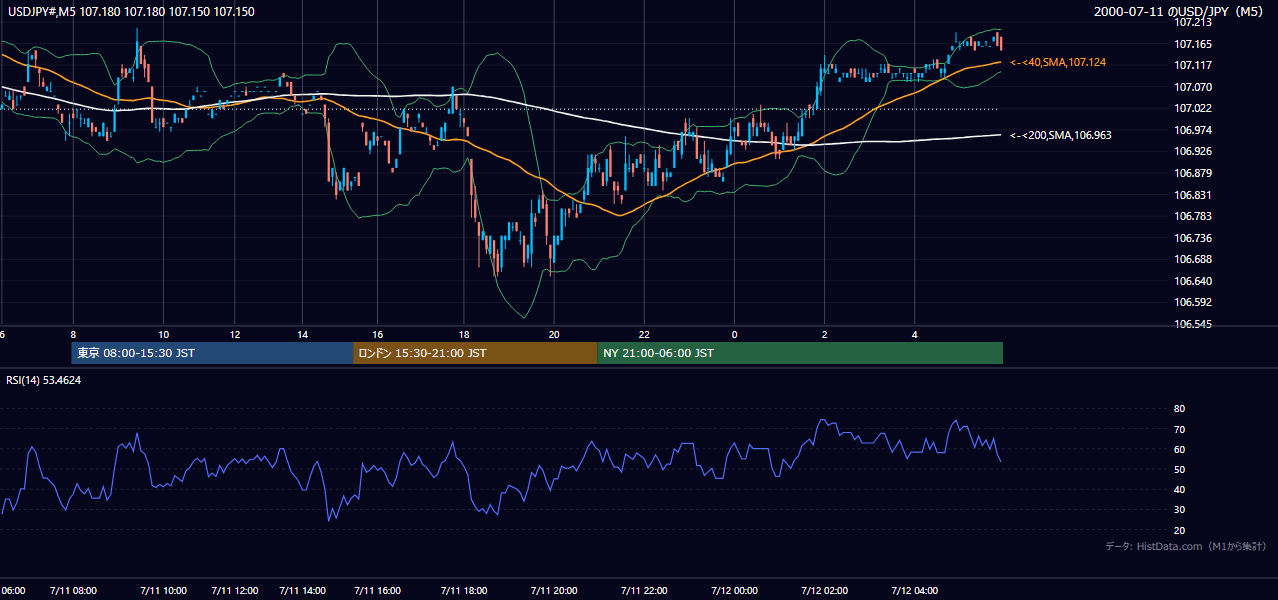
Task: Click price axis value 106.592
Action: (1193, 302)
